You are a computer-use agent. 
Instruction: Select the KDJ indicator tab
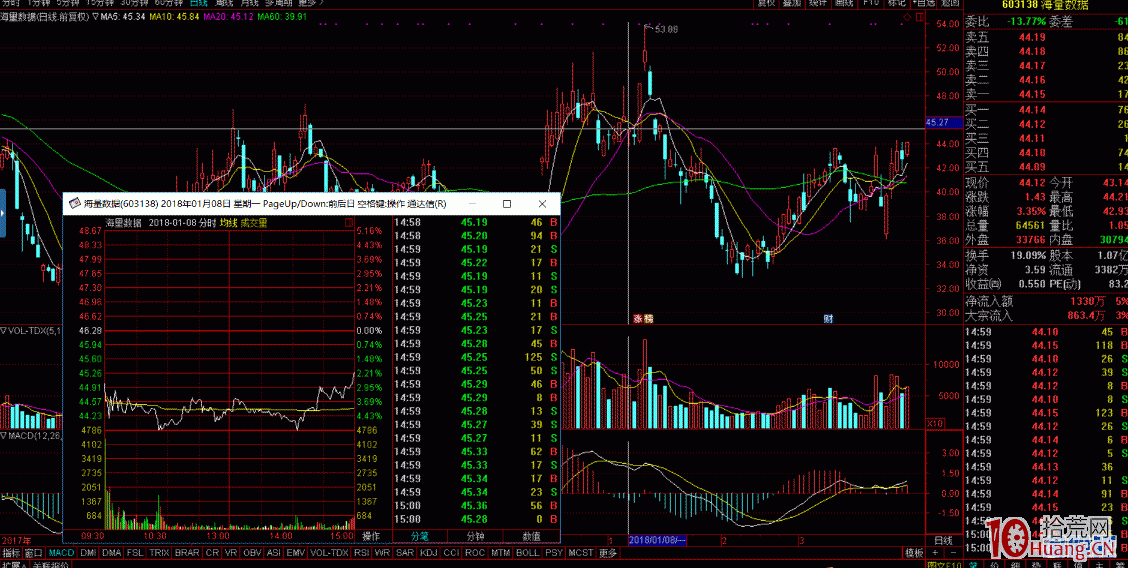(x=428, y=553)
